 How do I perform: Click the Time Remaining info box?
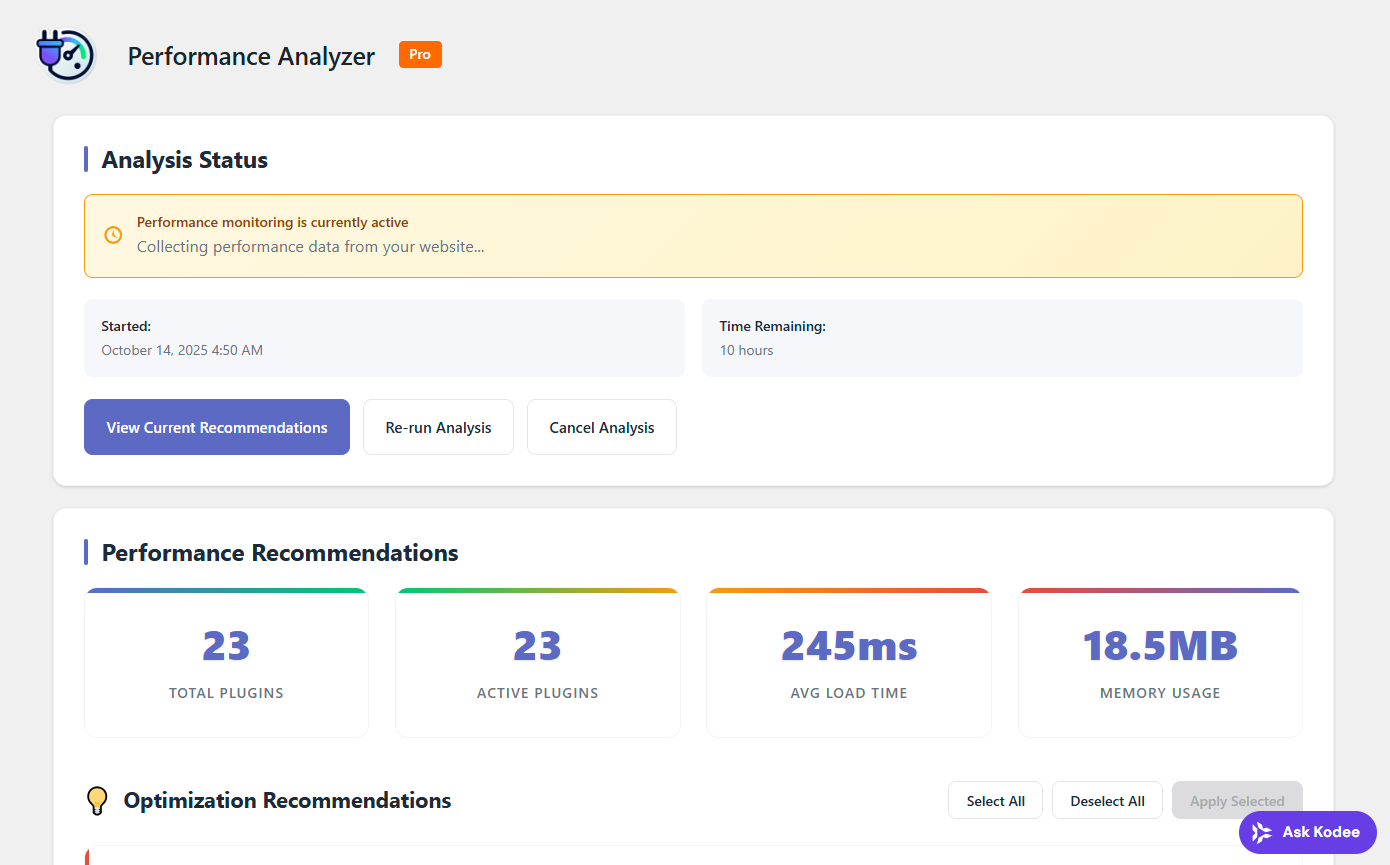click(x=1001, y=338)
